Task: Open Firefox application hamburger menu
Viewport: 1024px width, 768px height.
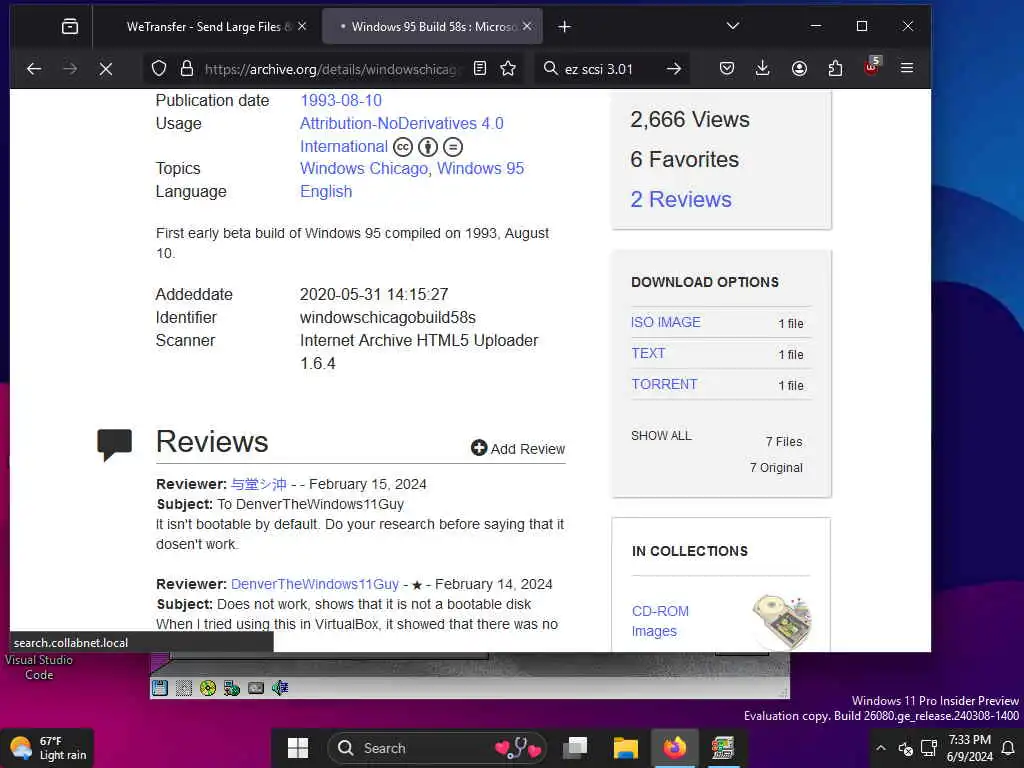Action: [x=907, y=68]
